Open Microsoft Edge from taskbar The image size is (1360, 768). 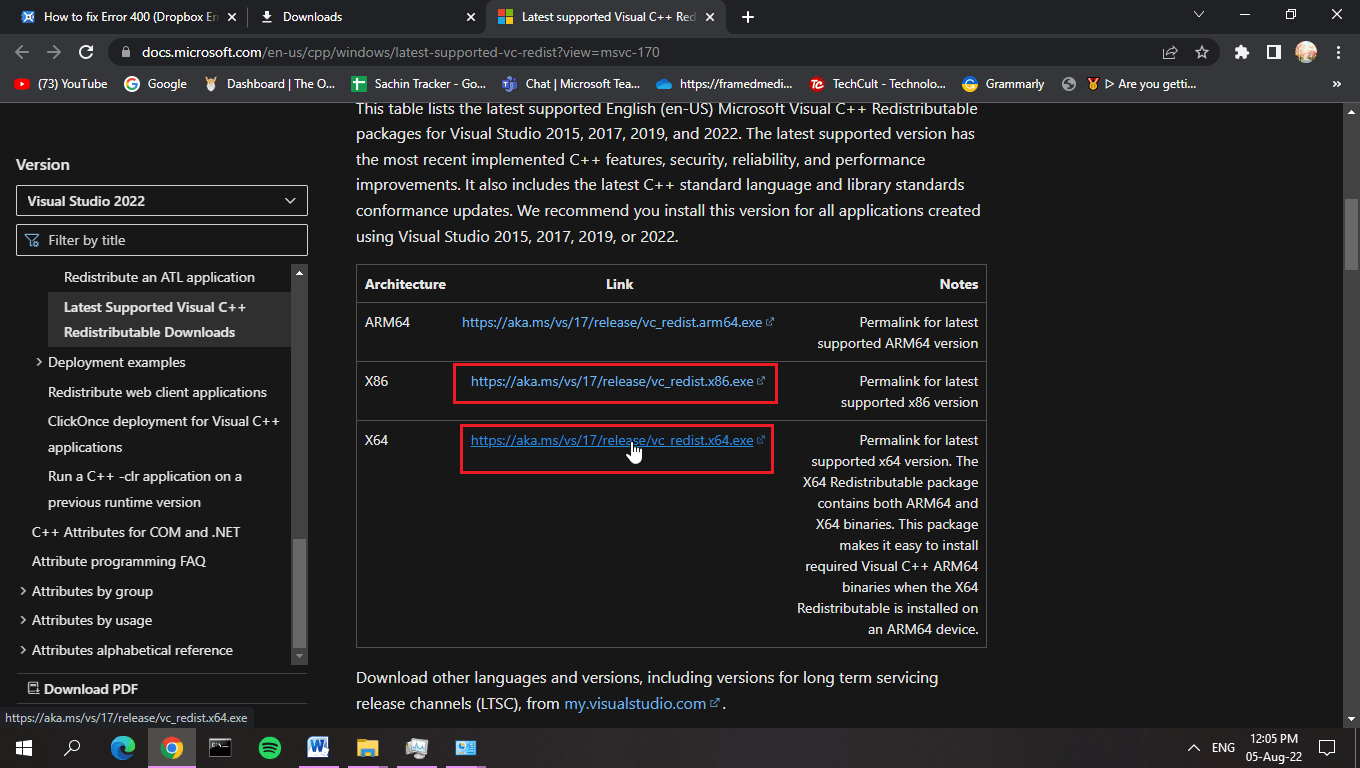(122, 747)
